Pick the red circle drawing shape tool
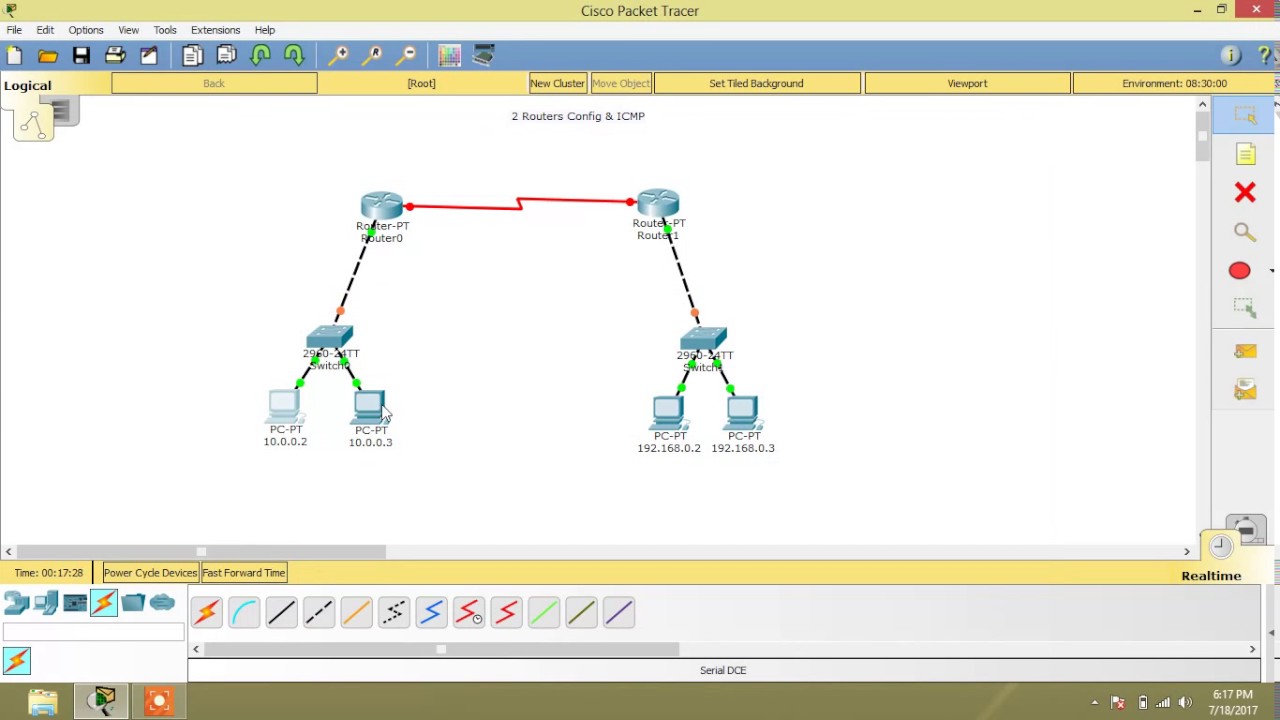Image resolution: width=1280 pixels, height=720 pixels. [x=1239, y=271]
